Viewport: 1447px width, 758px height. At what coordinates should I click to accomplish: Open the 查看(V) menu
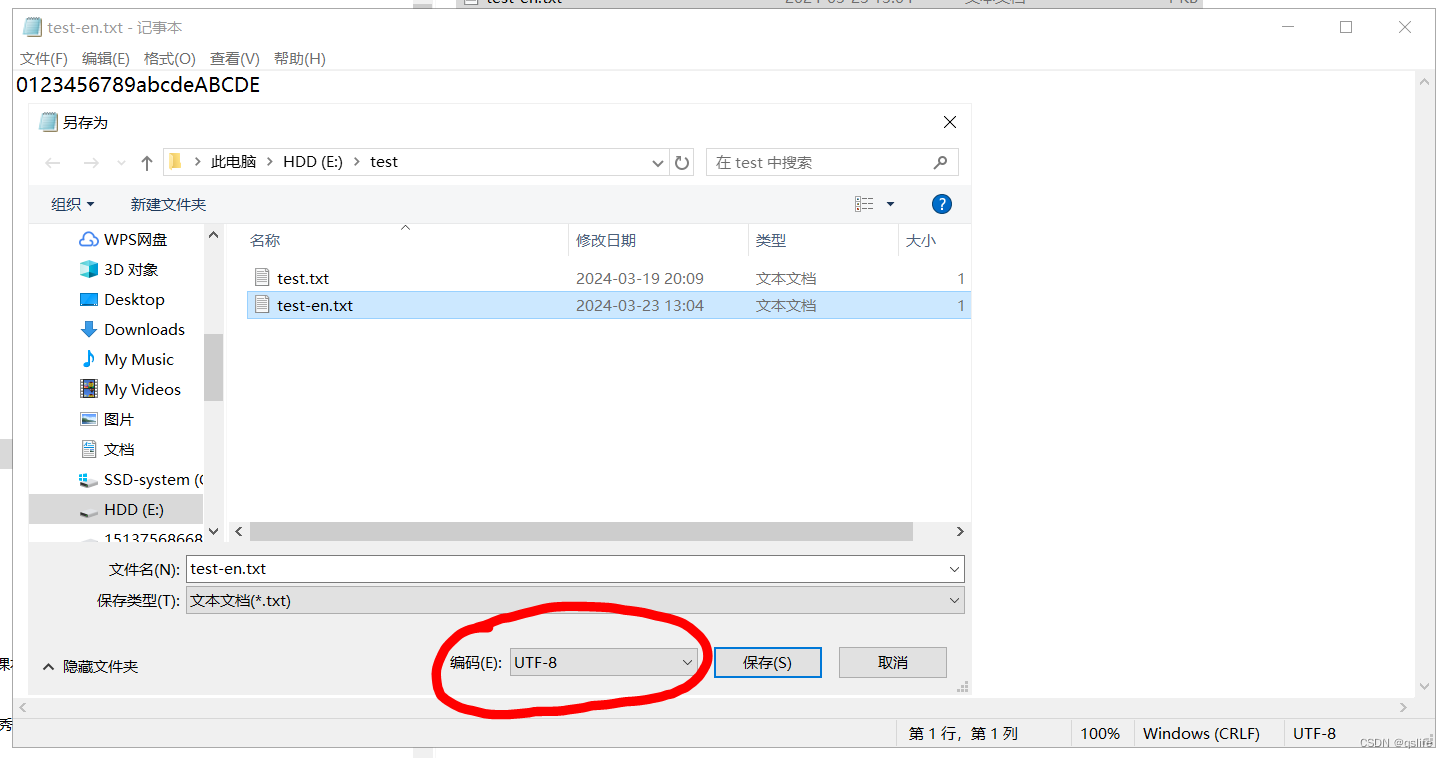[x=235, y=59]
